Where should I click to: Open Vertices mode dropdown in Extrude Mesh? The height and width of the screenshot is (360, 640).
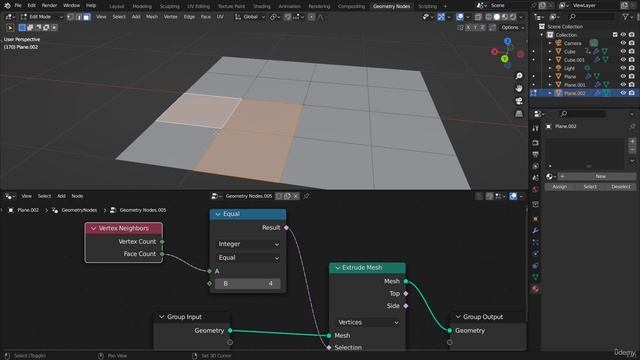pyautogui.click(x=367, y=322)
